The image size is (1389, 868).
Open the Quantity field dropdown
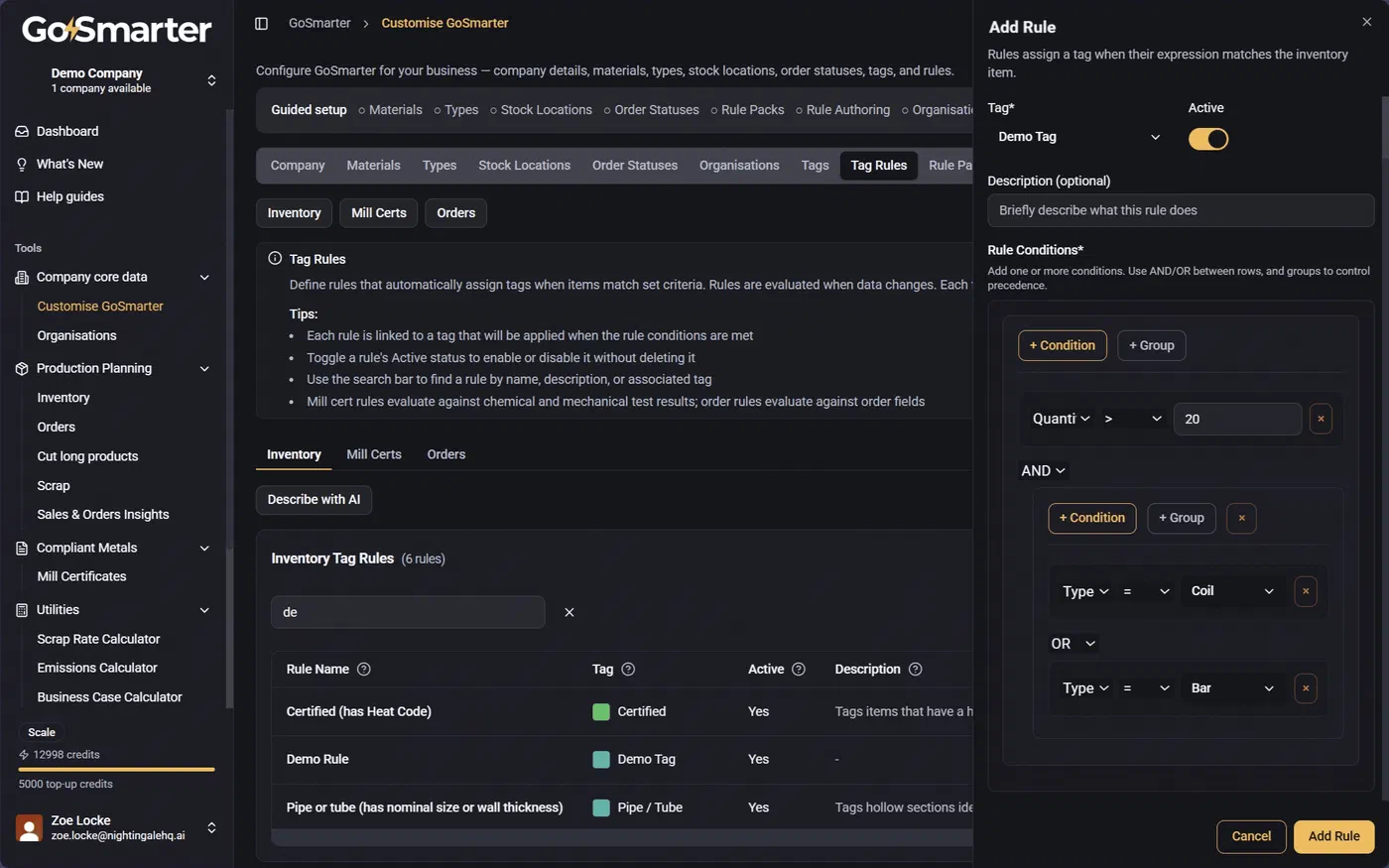coord(1061,419)
